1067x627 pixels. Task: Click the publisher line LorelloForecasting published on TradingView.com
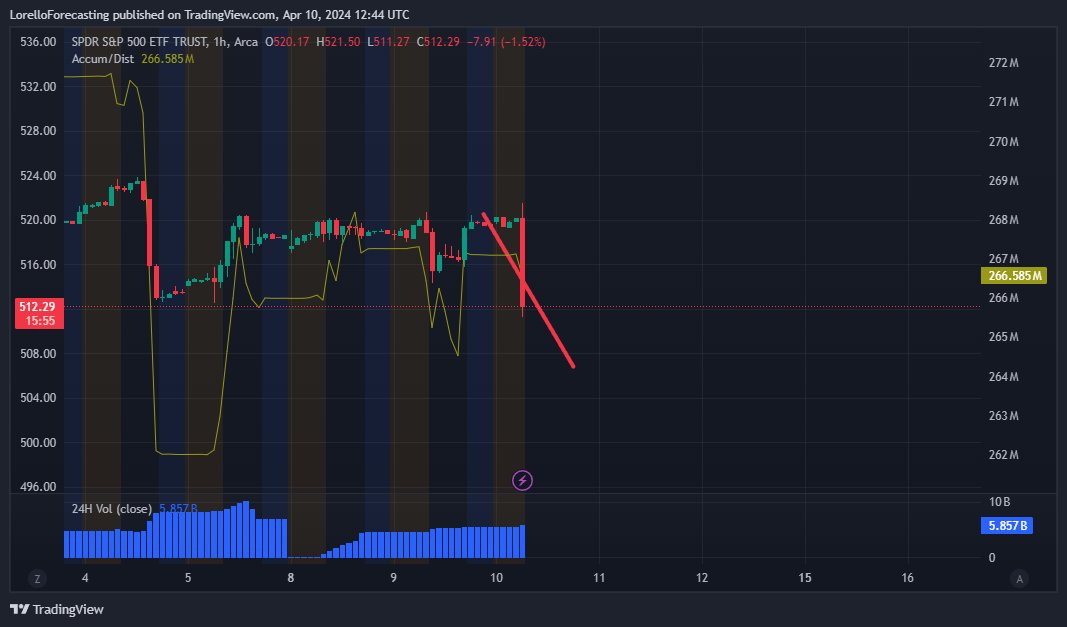(210, 14)
